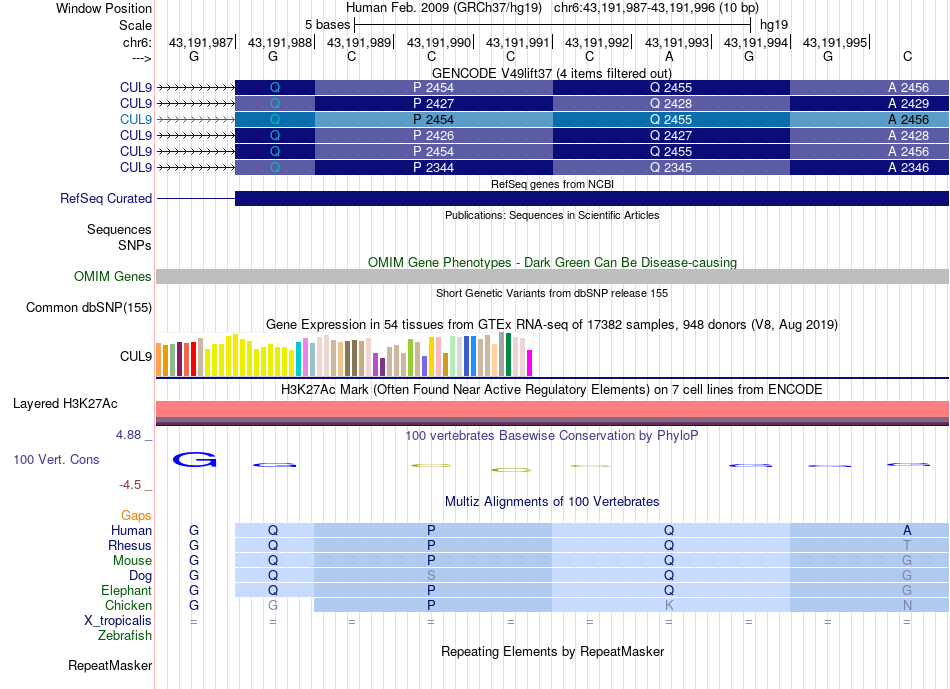Open Repeating Elements by RepeatMasker title
950x689 pixels.
coord(552,651)
